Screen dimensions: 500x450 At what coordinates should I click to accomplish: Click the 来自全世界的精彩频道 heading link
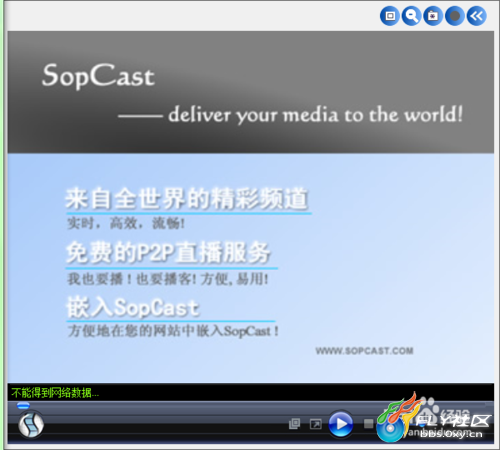tap(187, 199)
